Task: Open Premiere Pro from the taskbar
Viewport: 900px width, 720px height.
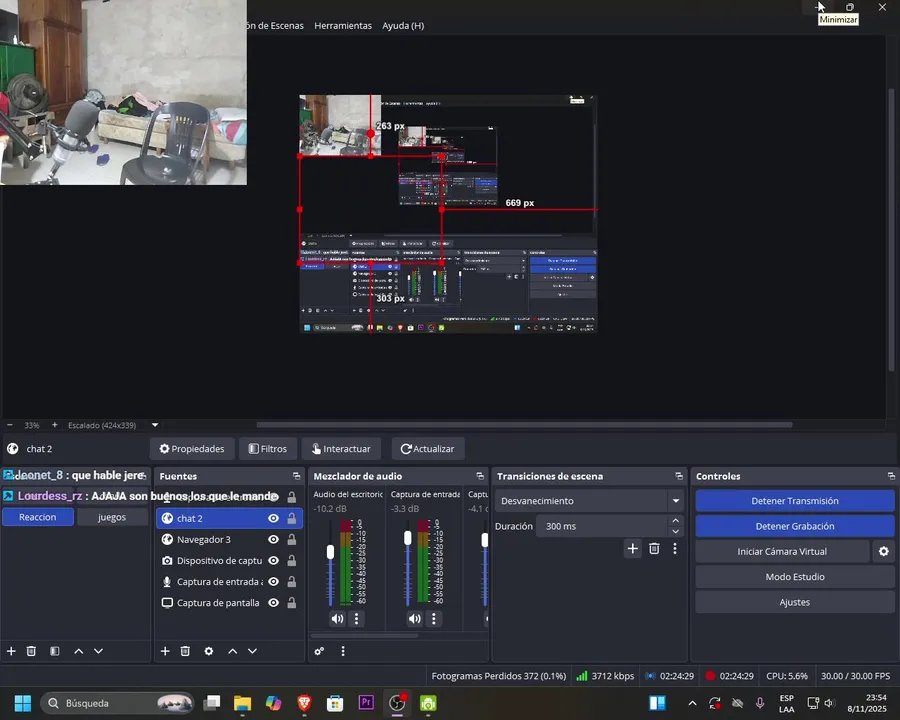Action: (x=366, y=702)
